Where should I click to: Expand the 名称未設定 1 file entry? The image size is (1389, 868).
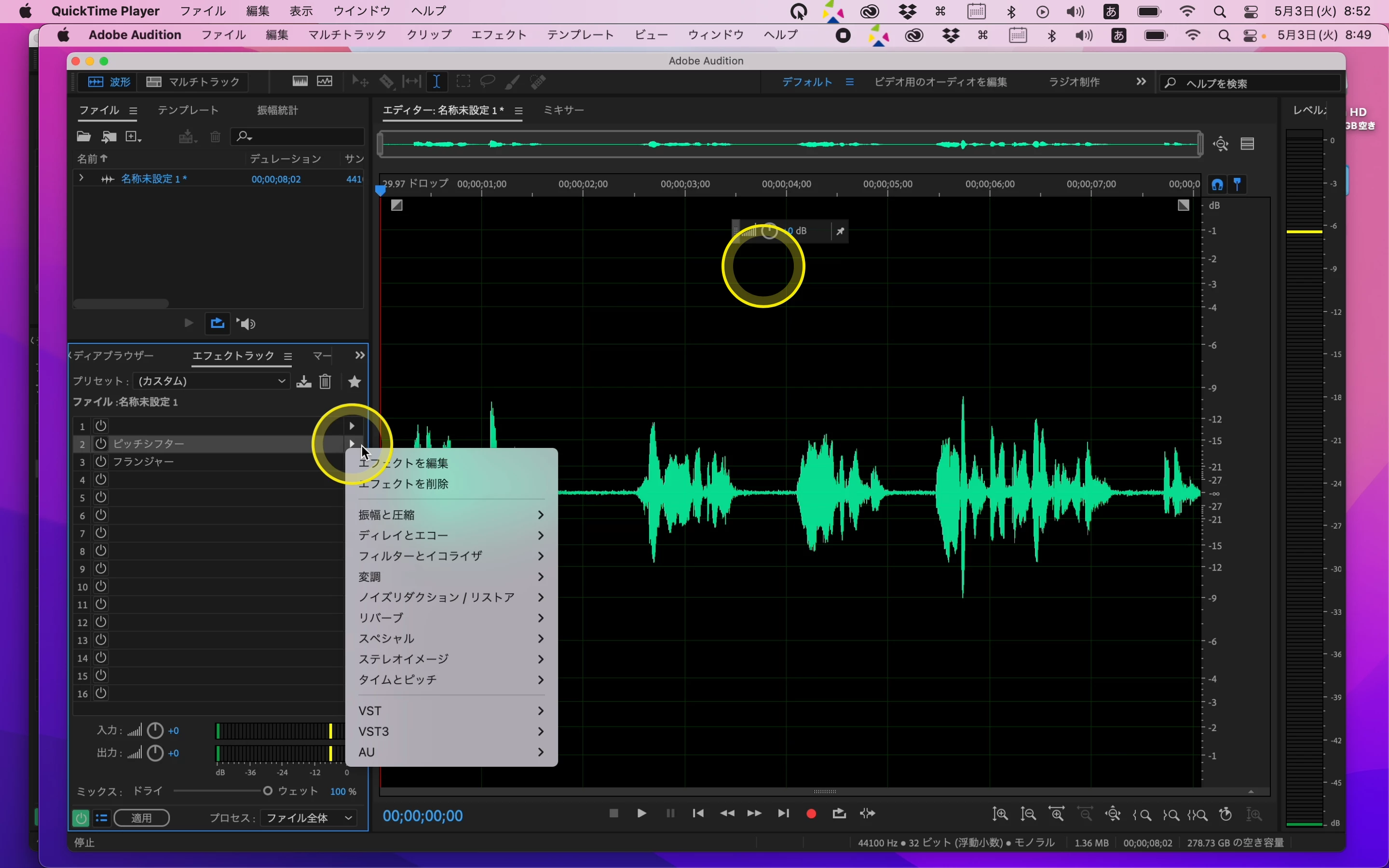(82, 178)
